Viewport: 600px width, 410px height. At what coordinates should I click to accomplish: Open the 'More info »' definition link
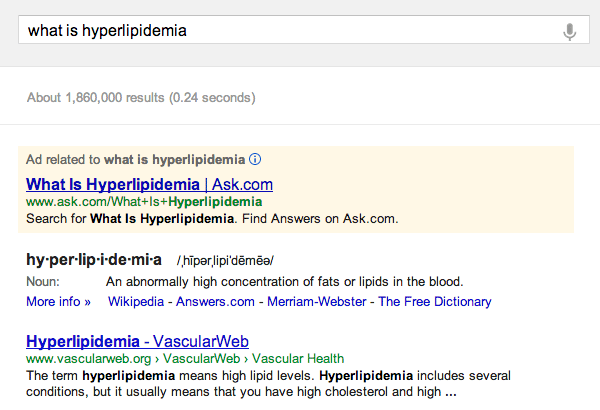pyautogui.click(x=58, y=301)
